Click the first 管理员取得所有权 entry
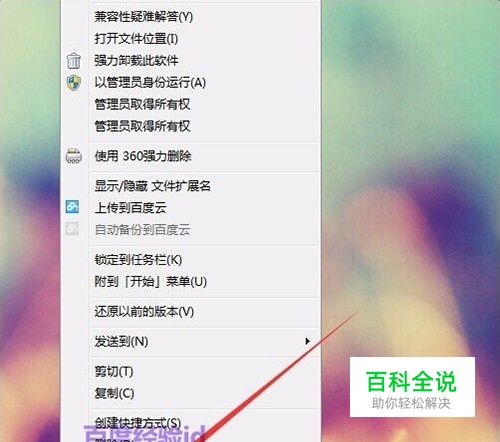500x442 pixels. [142, 104]
